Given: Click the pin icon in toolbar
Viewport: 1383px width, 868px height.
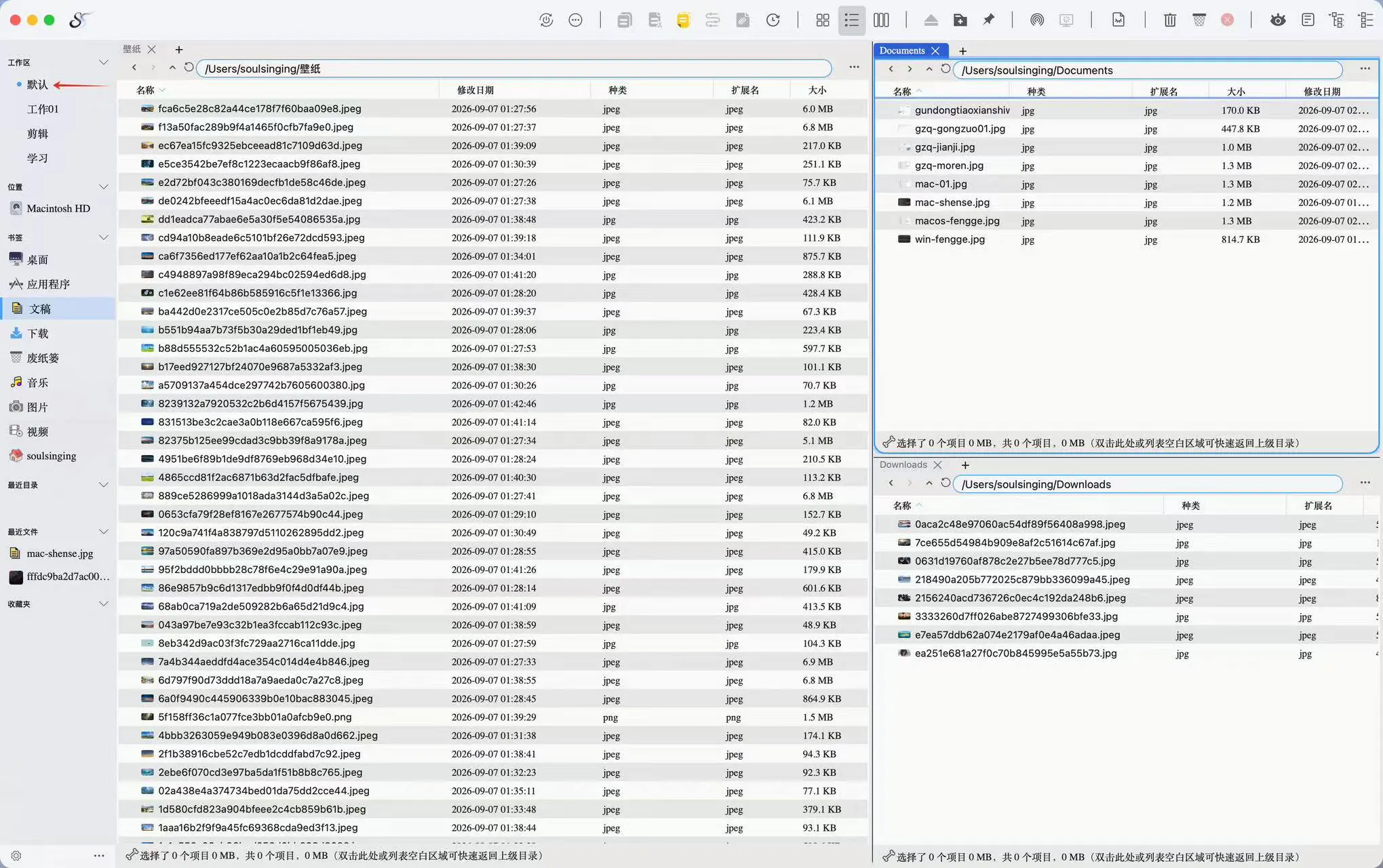Looking at the screenshot, I should [989, 20].
